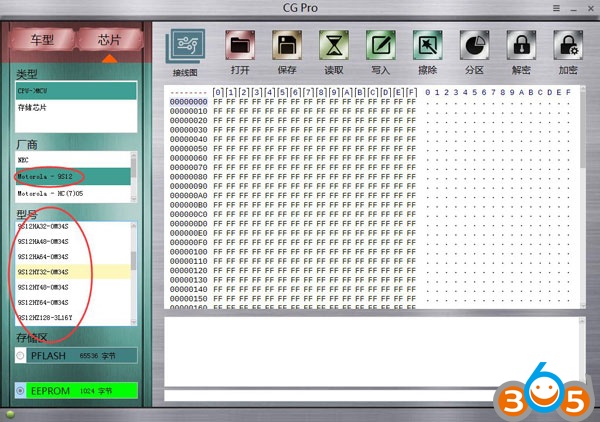This screenshot has width=600, height=422.
Task: Click the EEPROM 1024 字节 storage bar
Action: coord(82,391)
